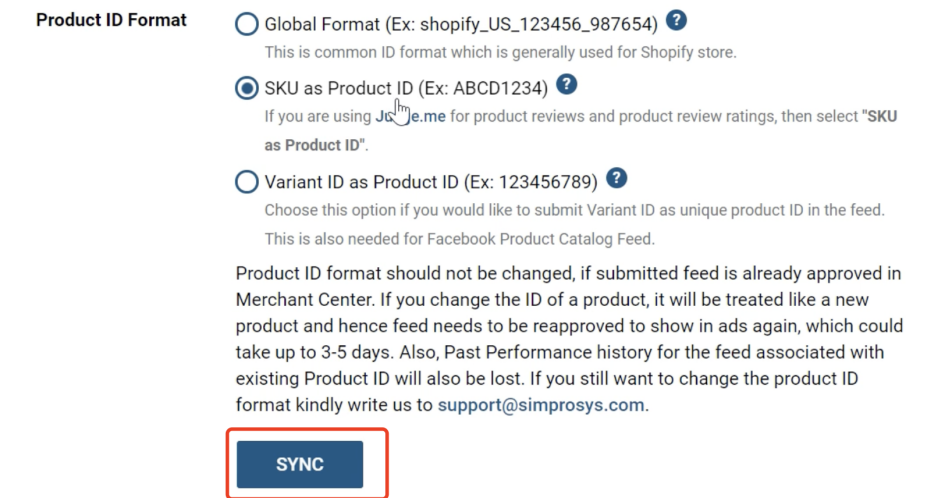Select the Variant ID as Product ID radio button
Image resolution: width=945 pixels, height=498 pixels.
[246, 182]
